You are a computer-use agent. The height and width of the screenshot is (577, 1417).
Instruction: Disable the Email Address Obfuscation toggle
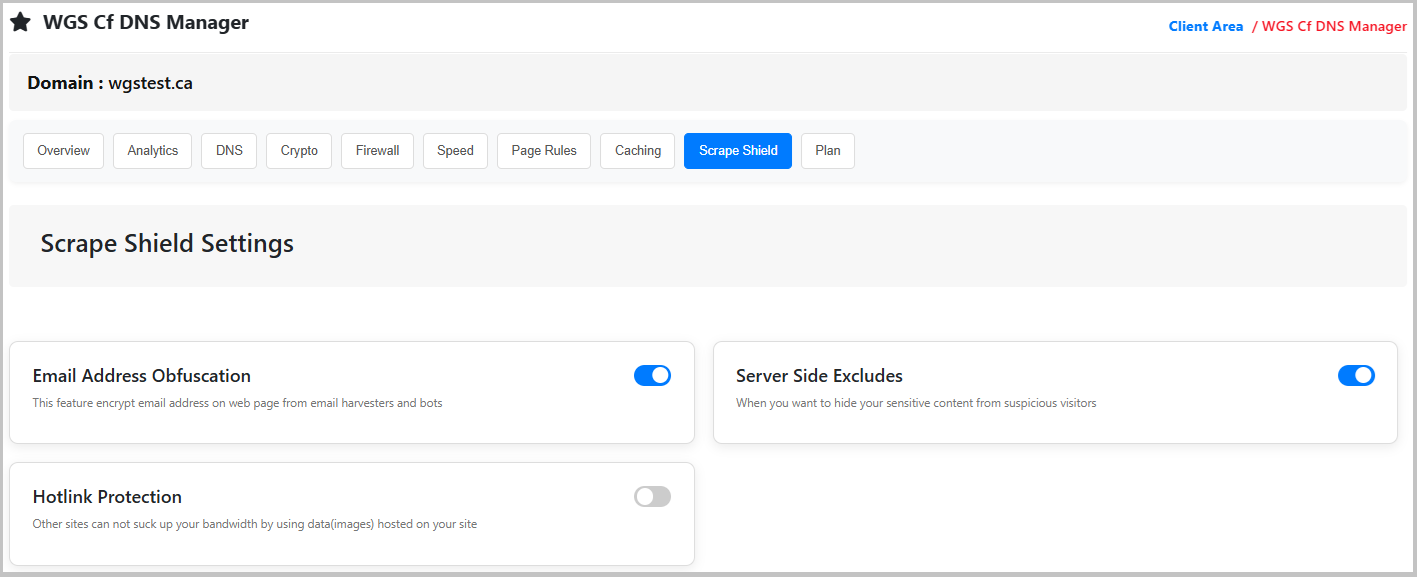coord(652,376)
